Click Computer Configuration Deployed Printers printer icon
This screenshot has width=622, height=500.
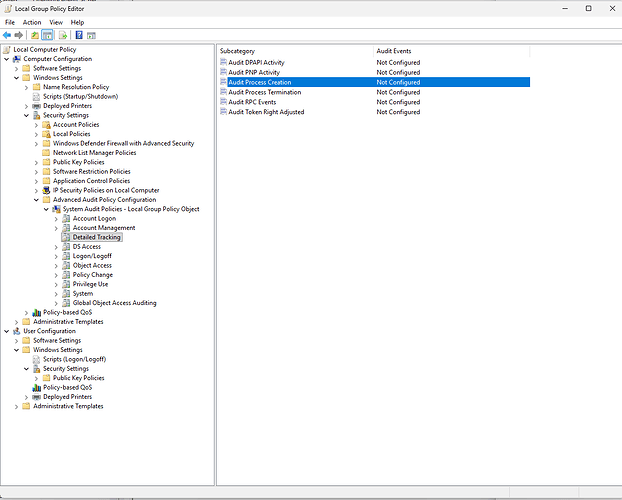point(36,106)
